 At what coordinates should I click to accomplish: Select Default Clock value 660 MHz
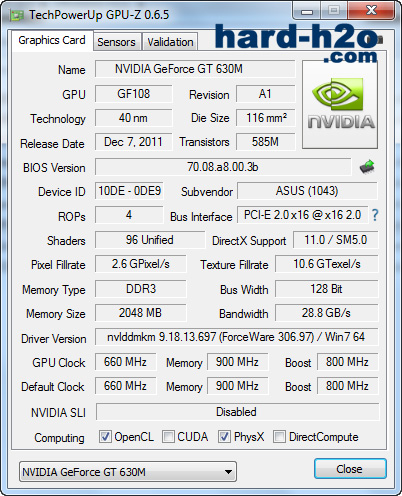point(126,386)
